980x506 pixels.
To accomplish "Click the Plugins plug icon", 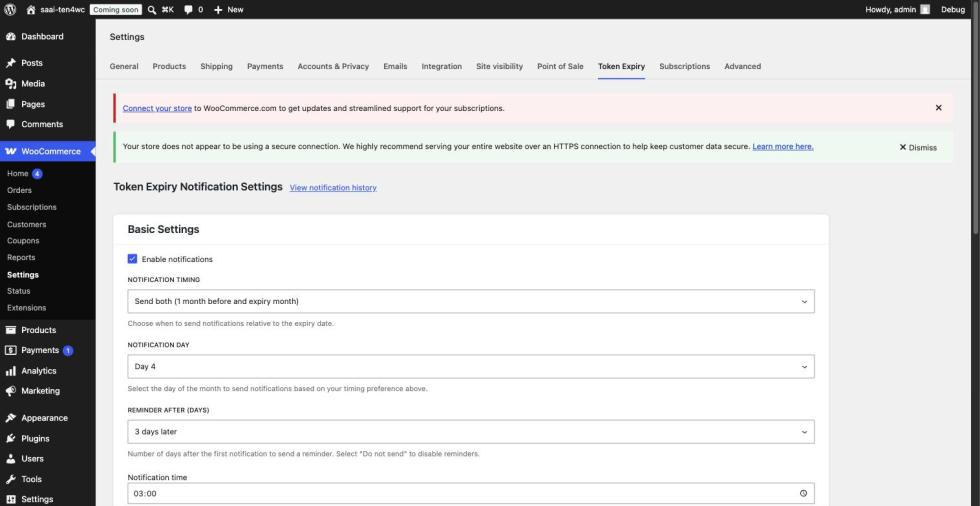I will point(11,439).
